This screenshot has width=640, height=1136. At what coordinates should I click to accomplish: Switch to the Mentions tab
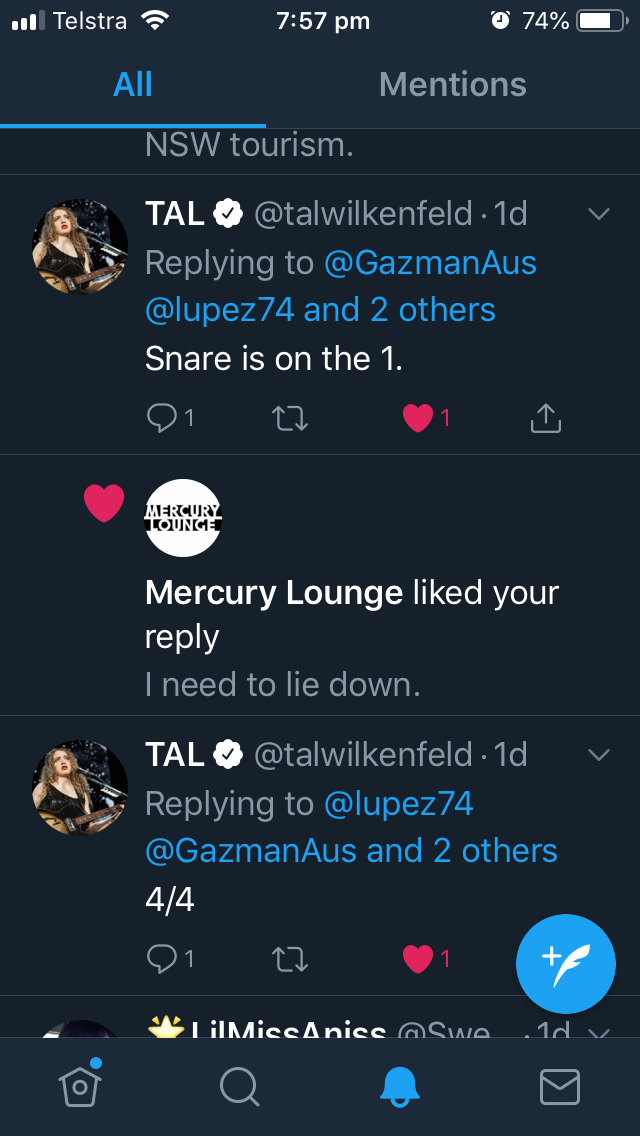[x=452, y=85]
